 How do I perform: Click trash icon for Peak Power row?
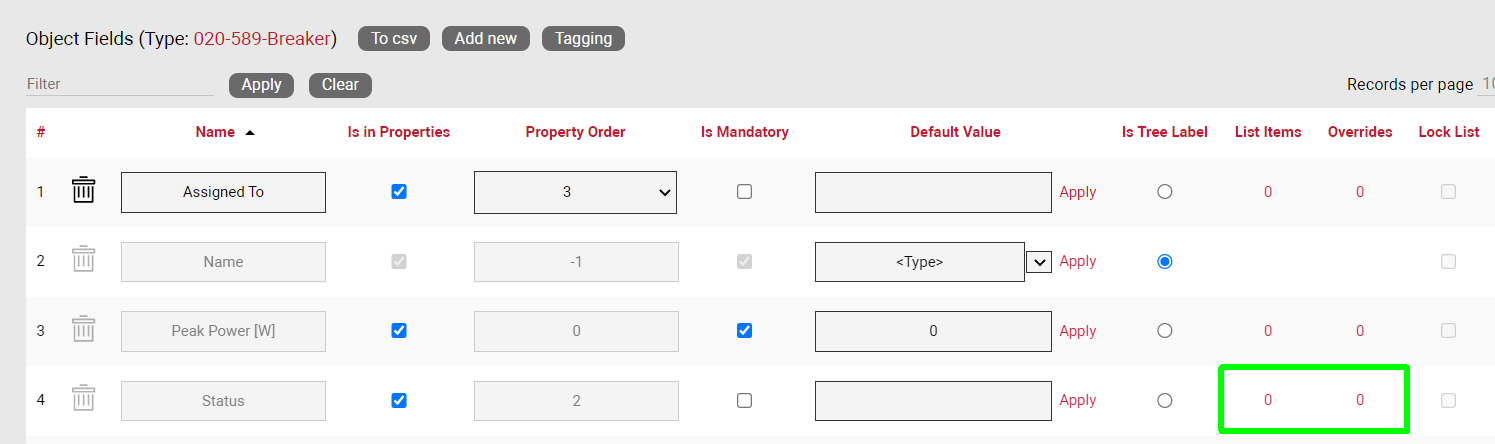[84, 330]
